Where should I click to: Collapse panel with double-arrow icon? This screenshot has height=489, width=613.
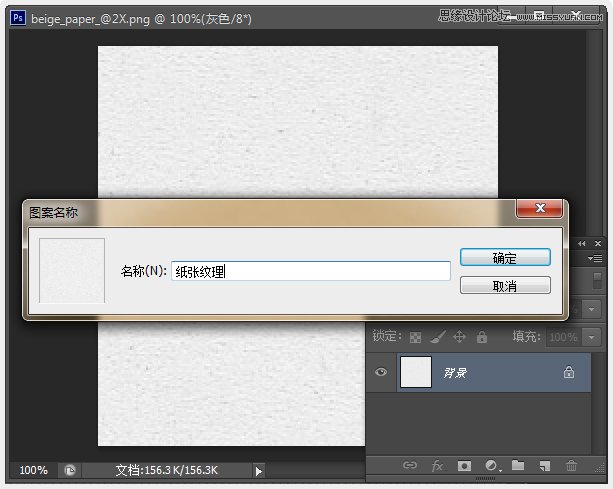582,244
